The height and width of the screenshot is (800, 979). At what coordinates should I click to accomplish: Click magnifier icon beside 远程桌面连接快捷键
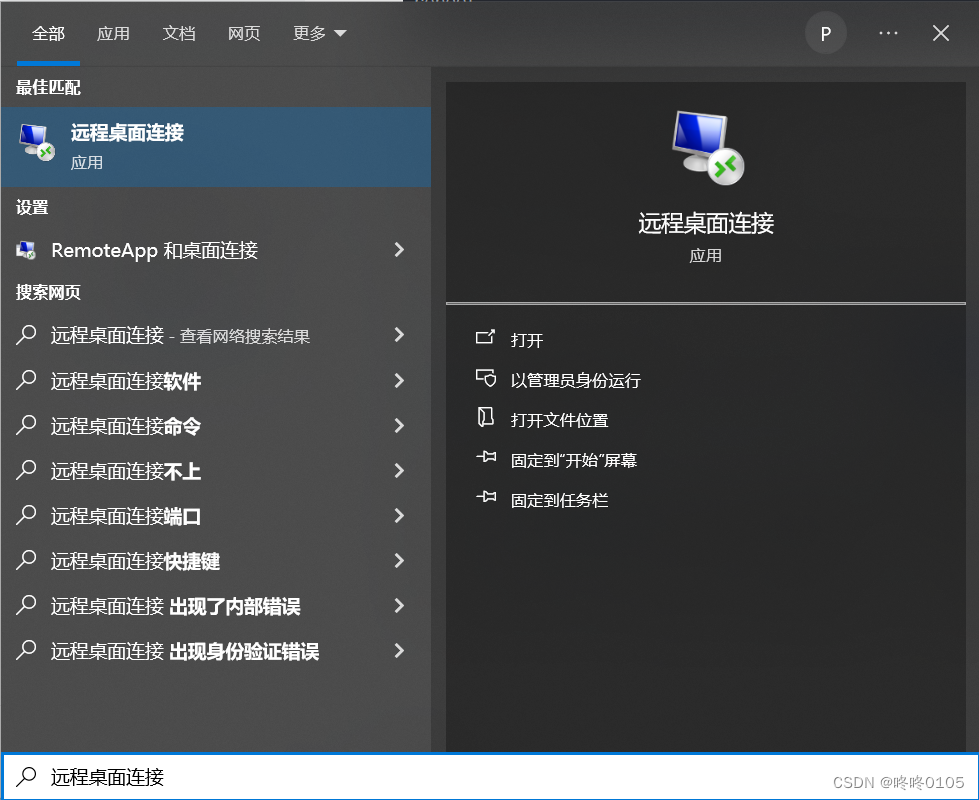[x=26, y=560]
